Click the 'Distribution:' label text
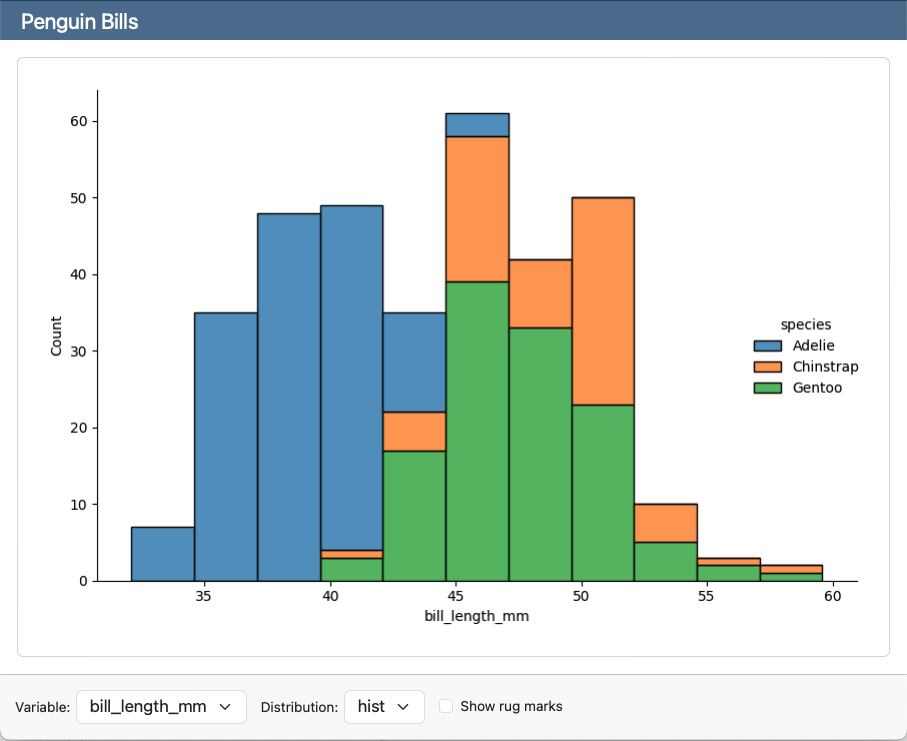907x741 pixels. 299,707
